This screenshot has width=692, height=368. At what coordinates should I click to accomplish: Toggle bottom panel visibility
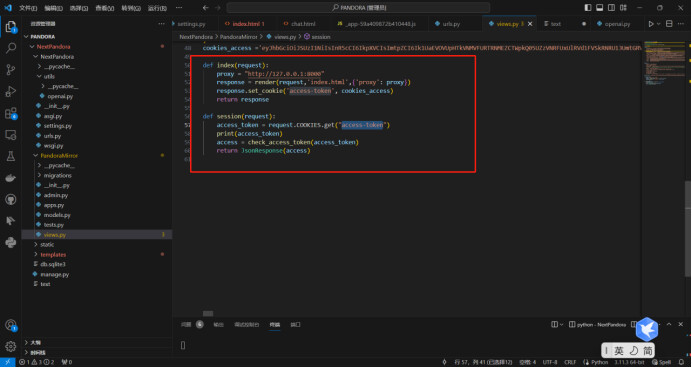599,8
